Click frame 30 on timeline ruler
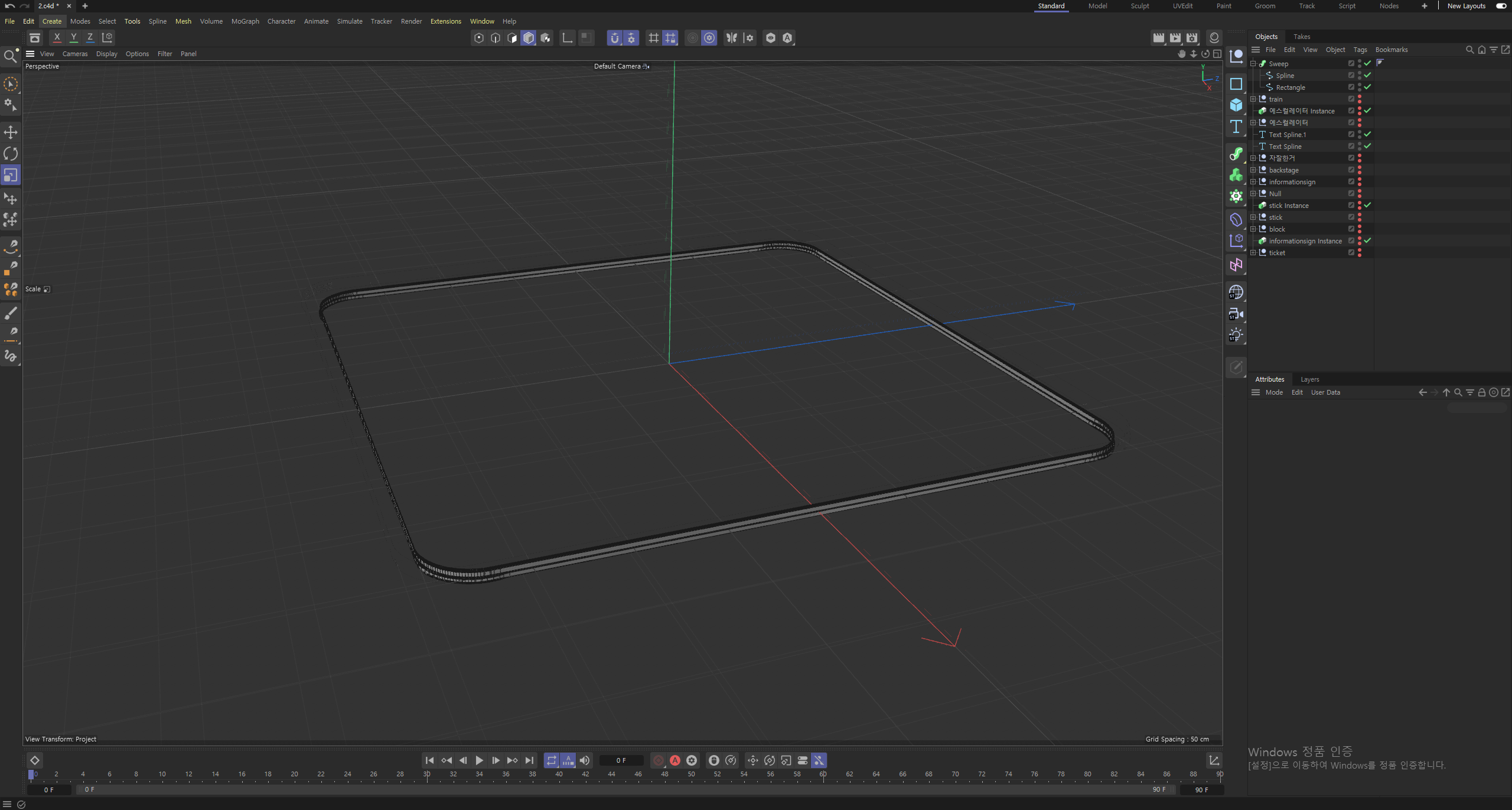Image resolution: width=1512 pixels, height=810 pixels. click(426, 774)
